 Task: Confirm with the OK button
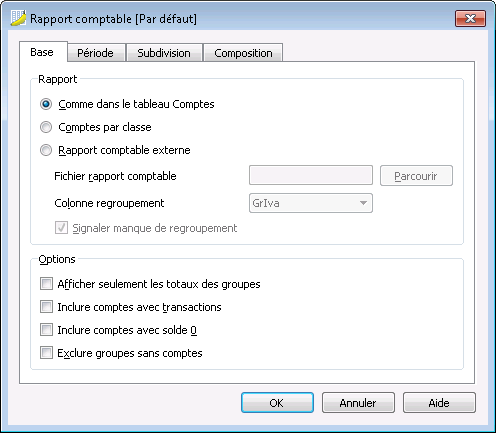277,403
